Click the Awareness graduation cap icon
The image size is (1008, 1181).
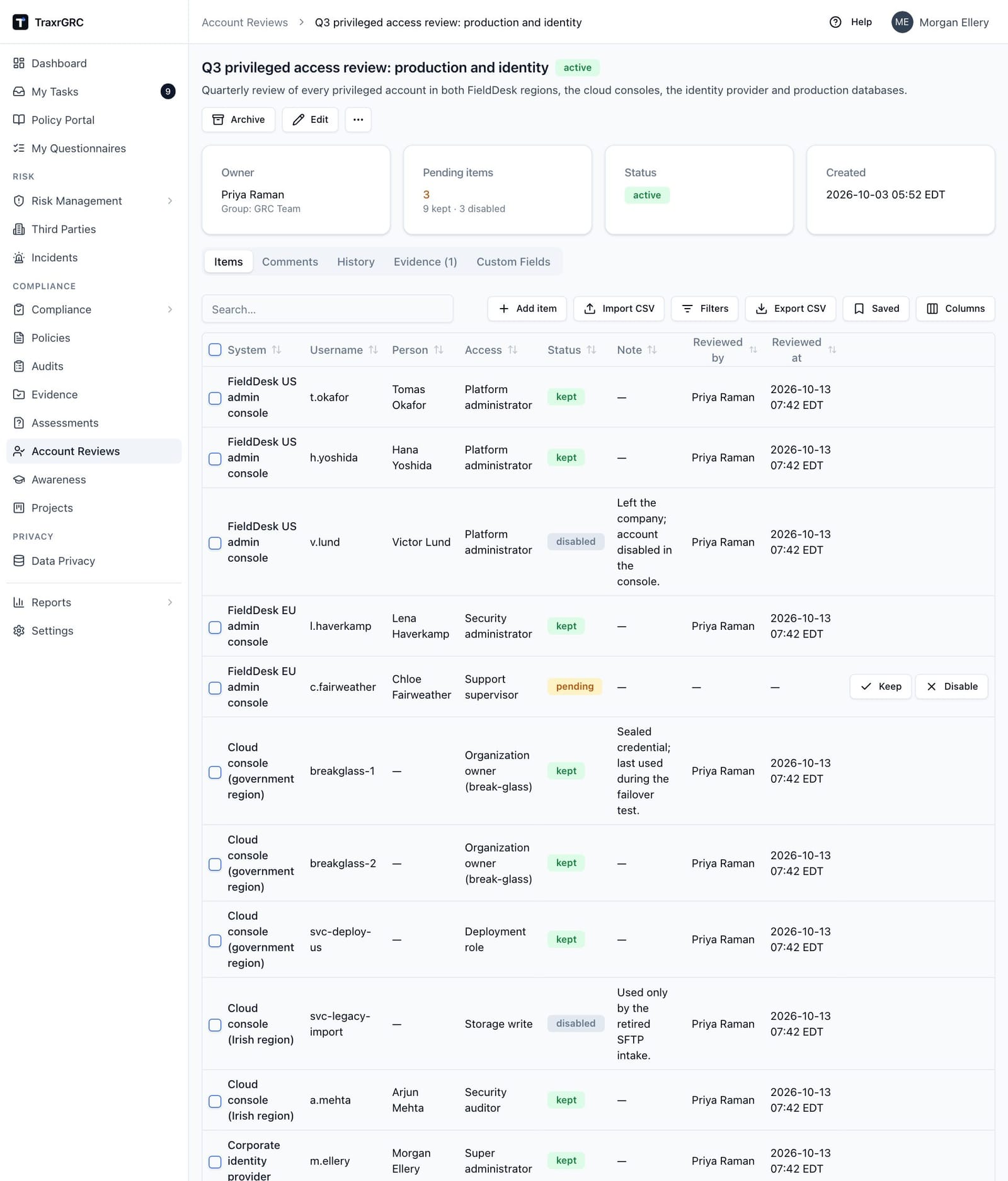(x=19, y=479)
